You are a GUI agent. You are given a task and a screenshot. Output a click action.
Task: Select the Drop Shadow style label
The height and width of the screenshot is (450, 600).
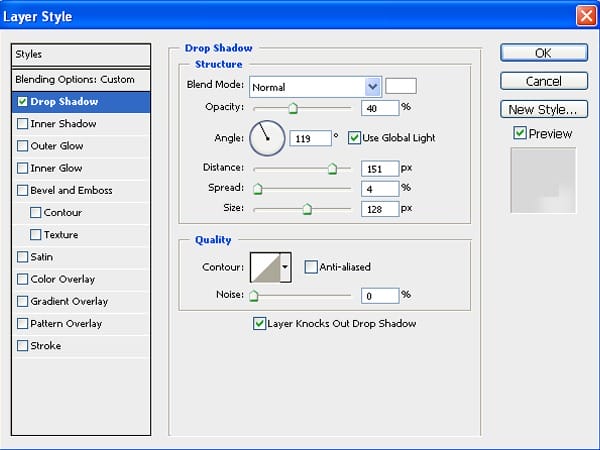(64, 101)
